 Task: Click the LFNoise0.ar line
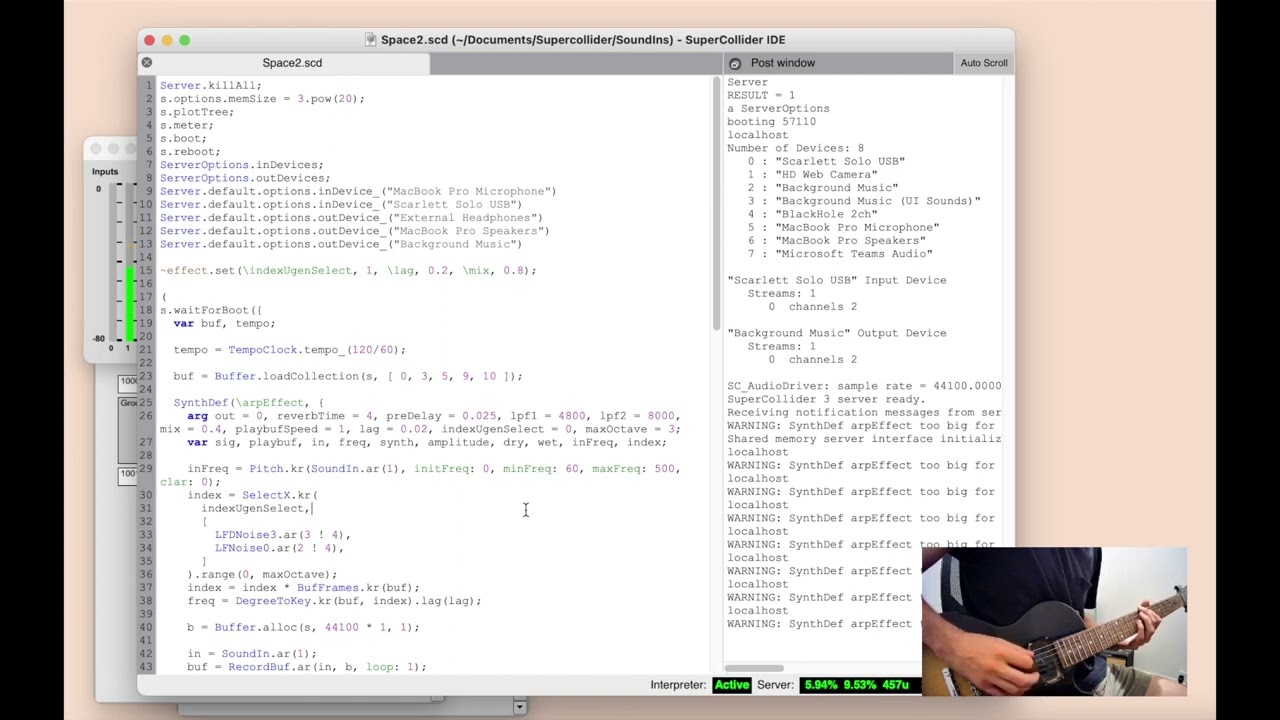(x=279, y=548)
